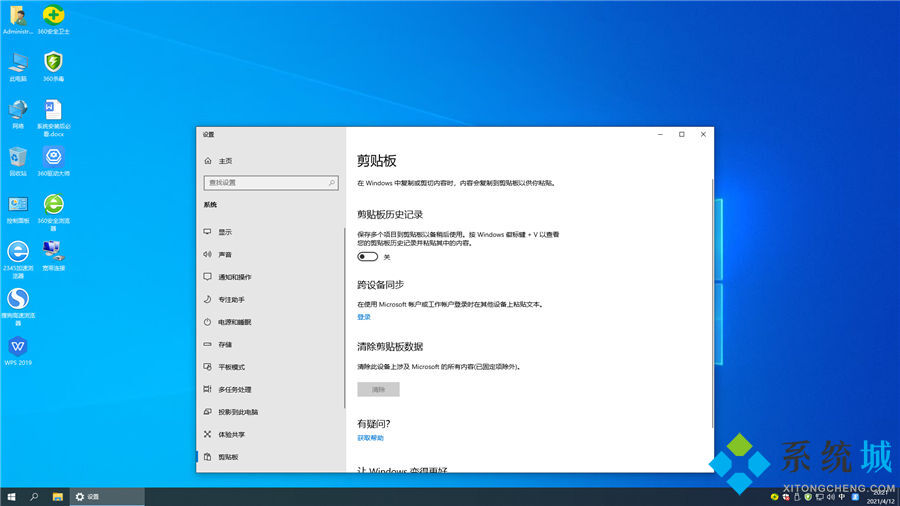This screenshot has width=900, height=506.
Task: Open the 回收站 recycle bin icon
Action: 18,161
